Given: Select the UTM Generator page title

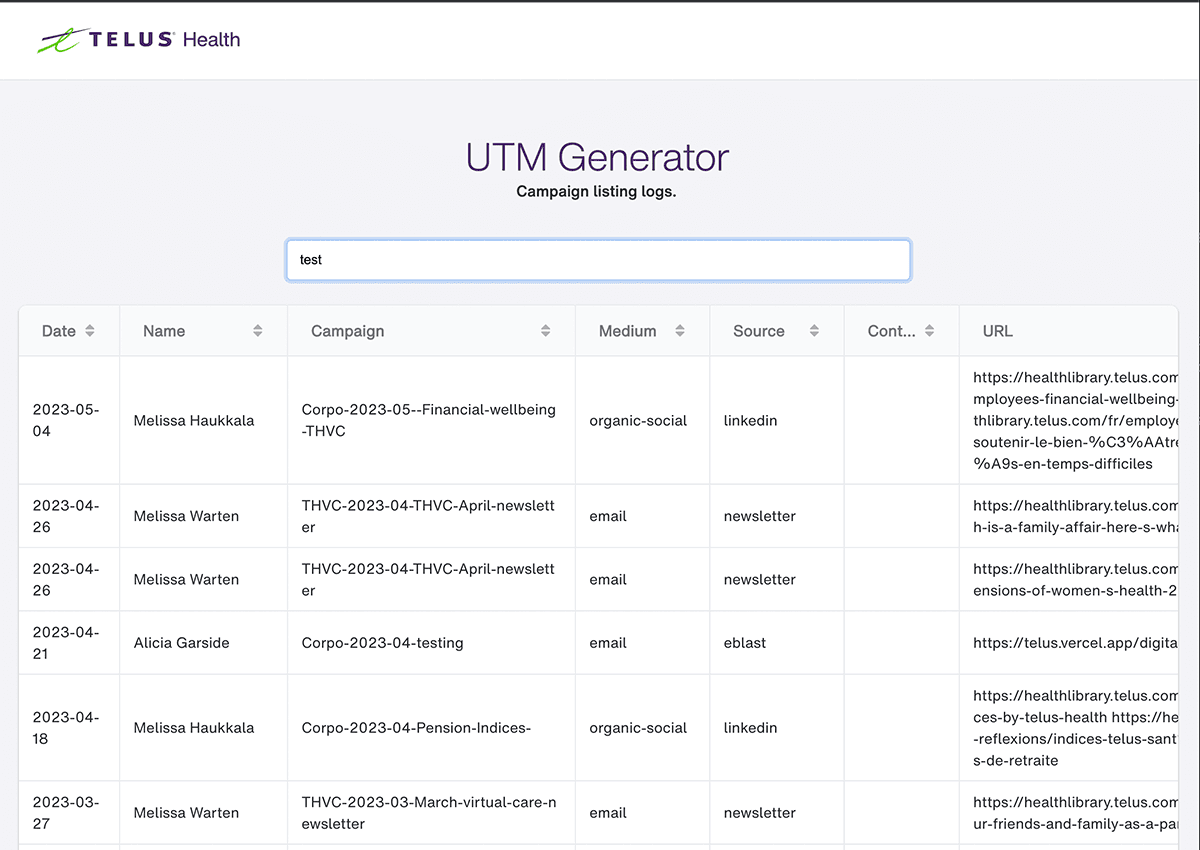Looking at the screenshot, I should click(598, 158).
